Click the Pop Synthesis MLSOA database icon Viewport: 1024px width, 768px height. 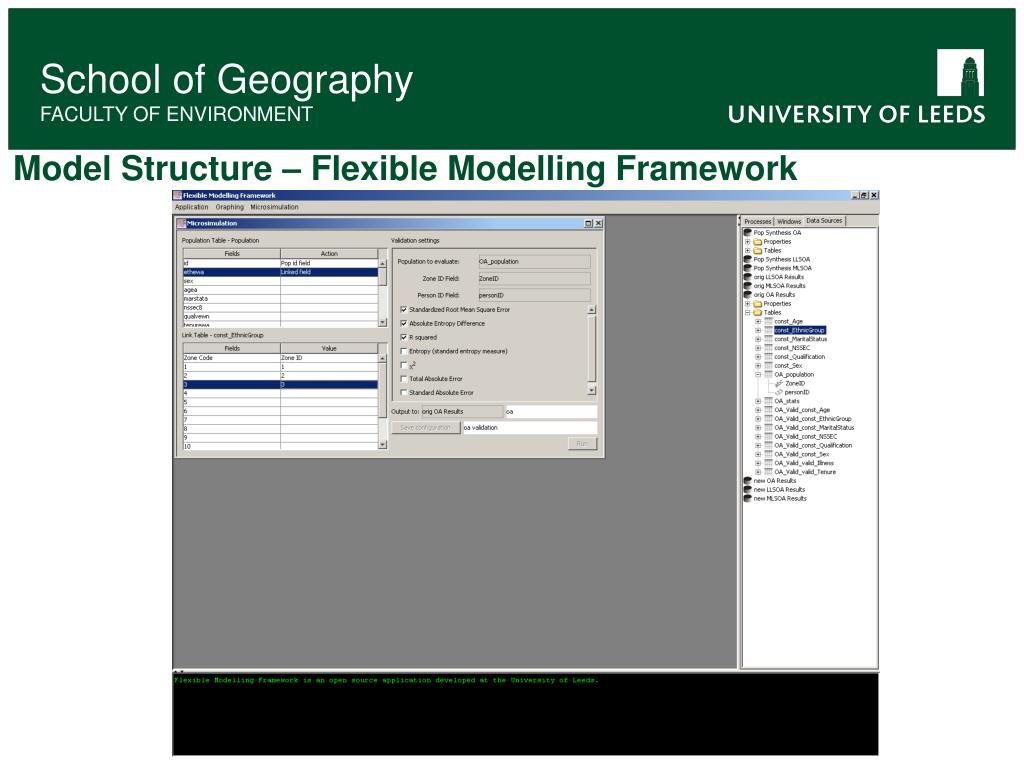[x=748, y=268]
